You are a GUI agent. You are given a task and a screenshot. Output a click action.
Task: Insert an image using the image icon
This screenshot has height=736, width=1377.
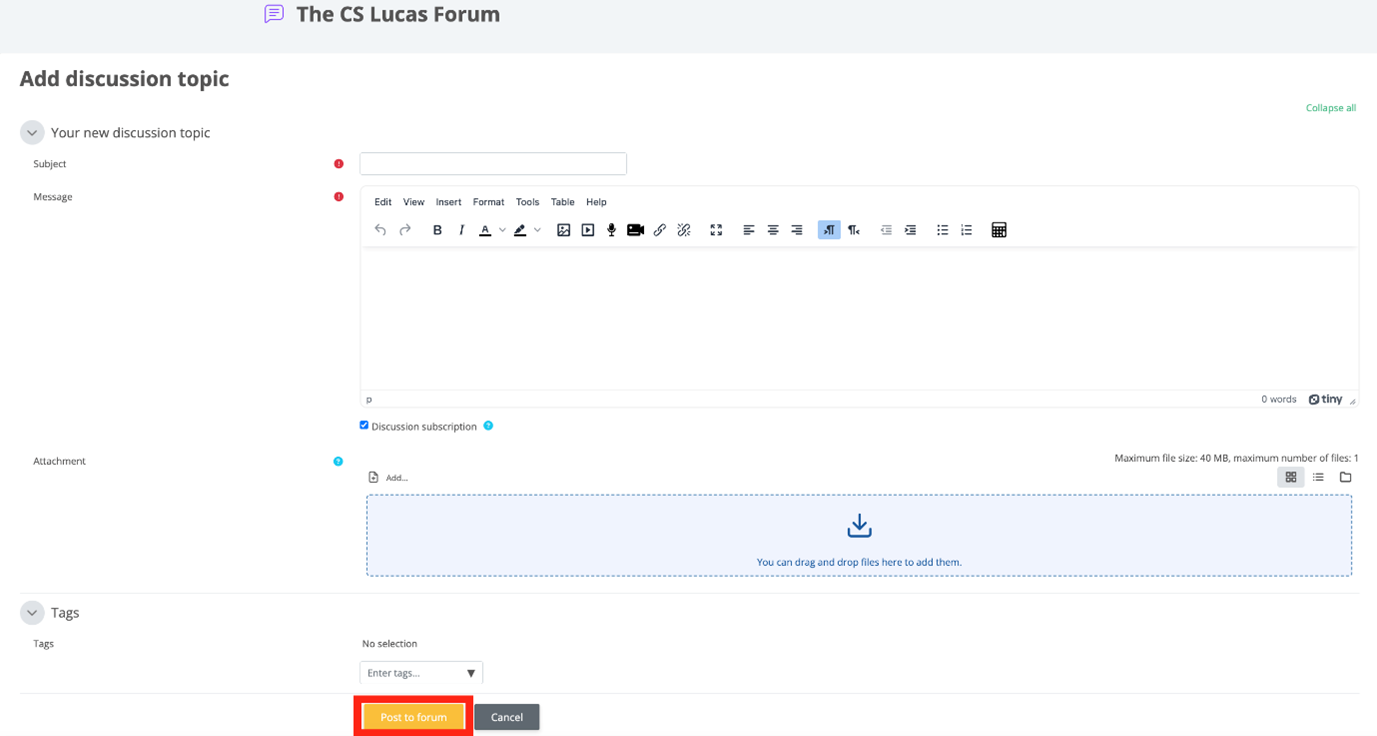(x=564, y=230)
